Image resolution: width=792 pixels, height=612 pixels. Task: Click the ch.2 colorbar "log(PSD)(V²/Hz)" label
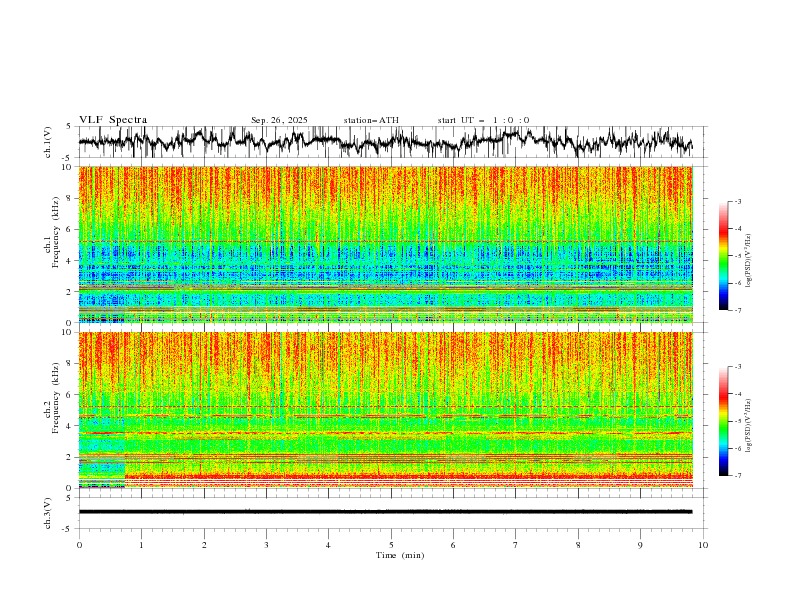coord(749,425)
